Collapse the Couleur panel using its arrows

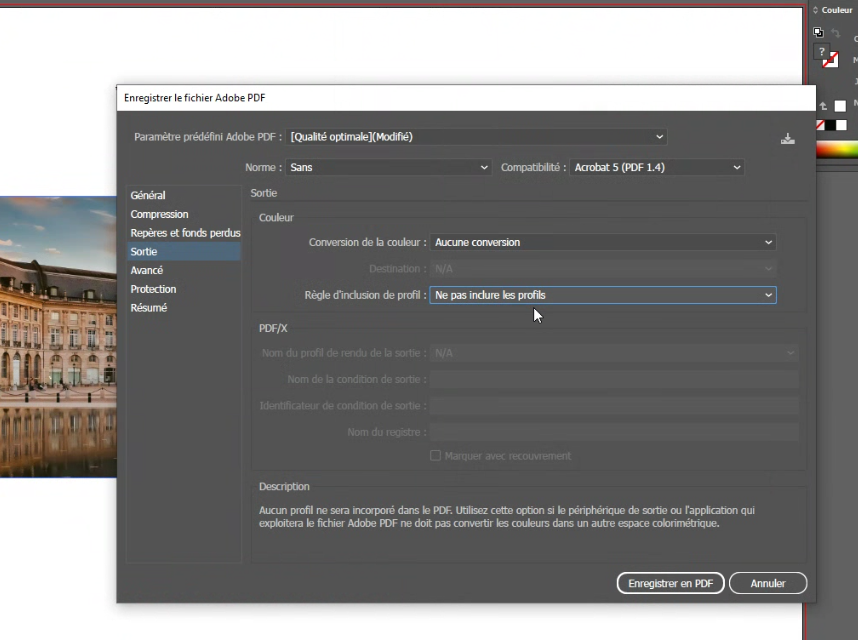point(815,10)
